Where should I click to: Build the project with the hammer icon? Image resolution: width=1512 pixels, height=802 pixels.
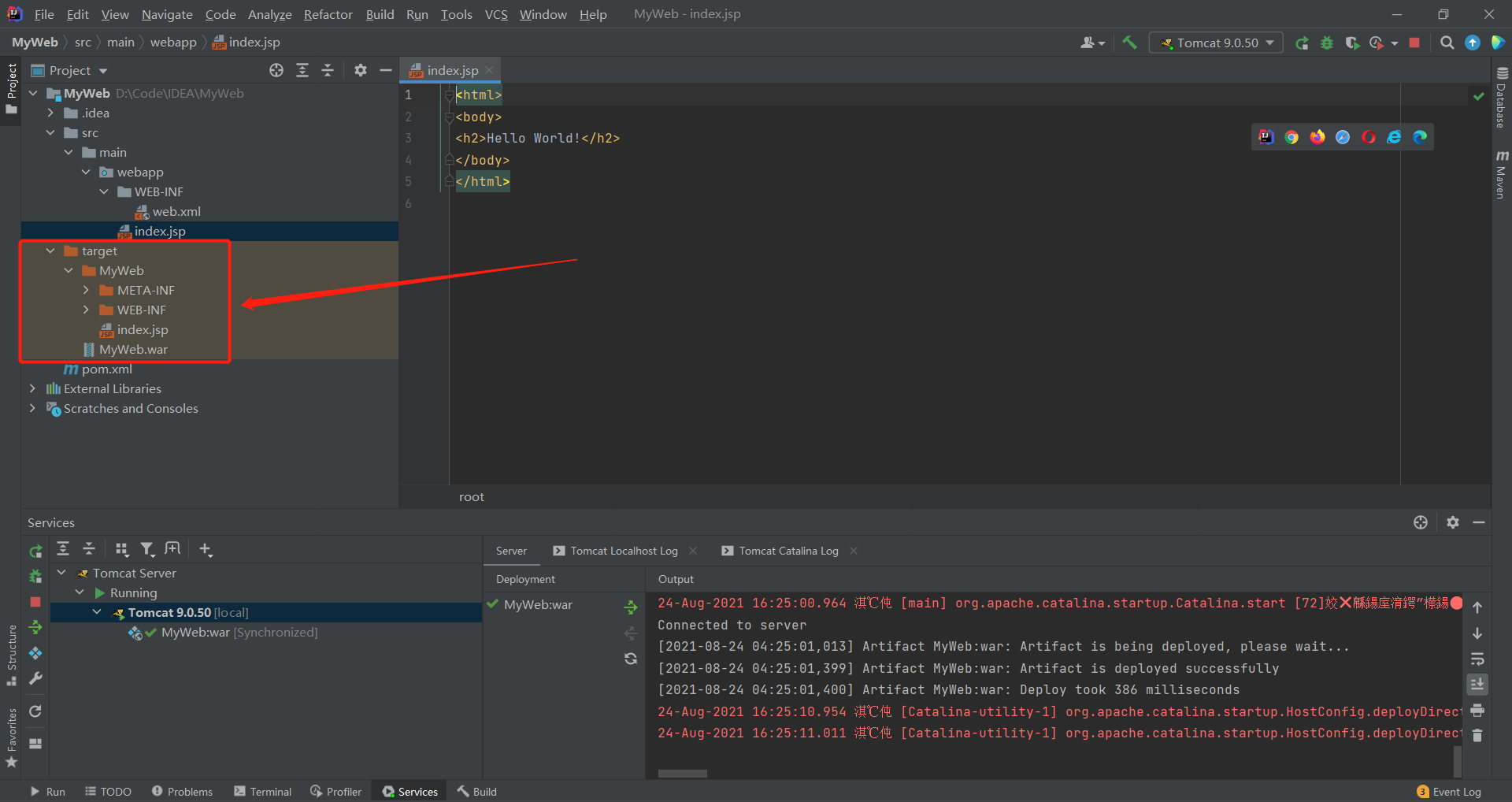pyautogui.click(x=1129, y=43)
